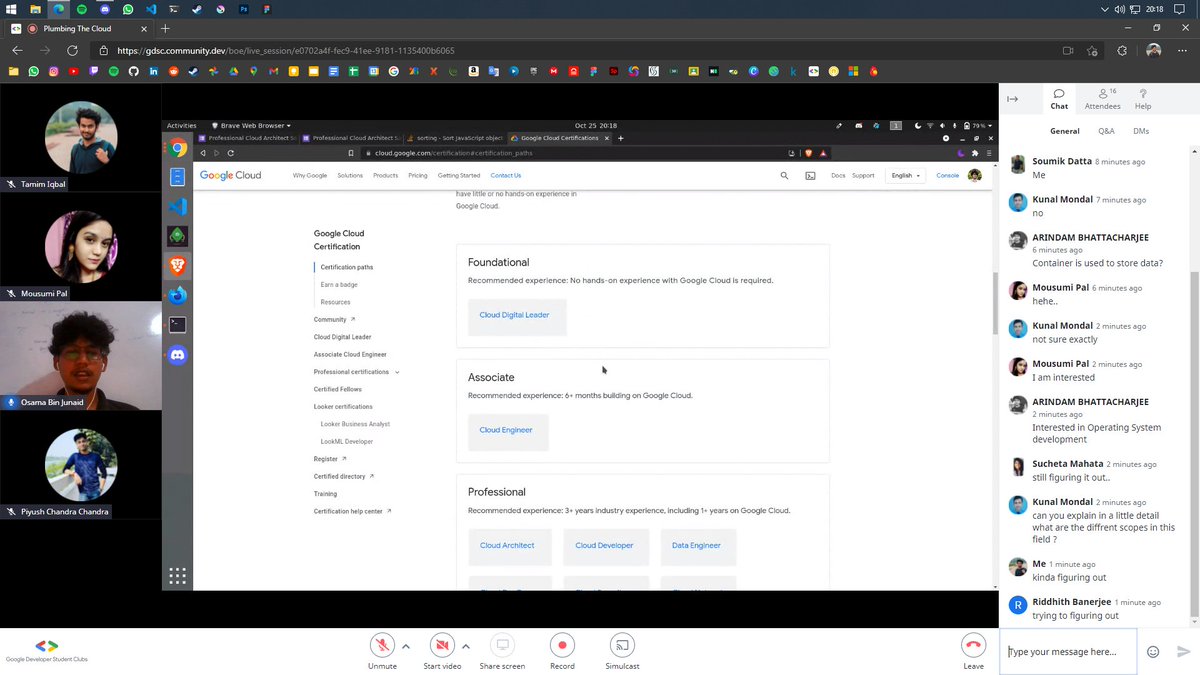Open the GitHub bookmark icon
Screen dimensions: 1200x675
pos(133,71)
